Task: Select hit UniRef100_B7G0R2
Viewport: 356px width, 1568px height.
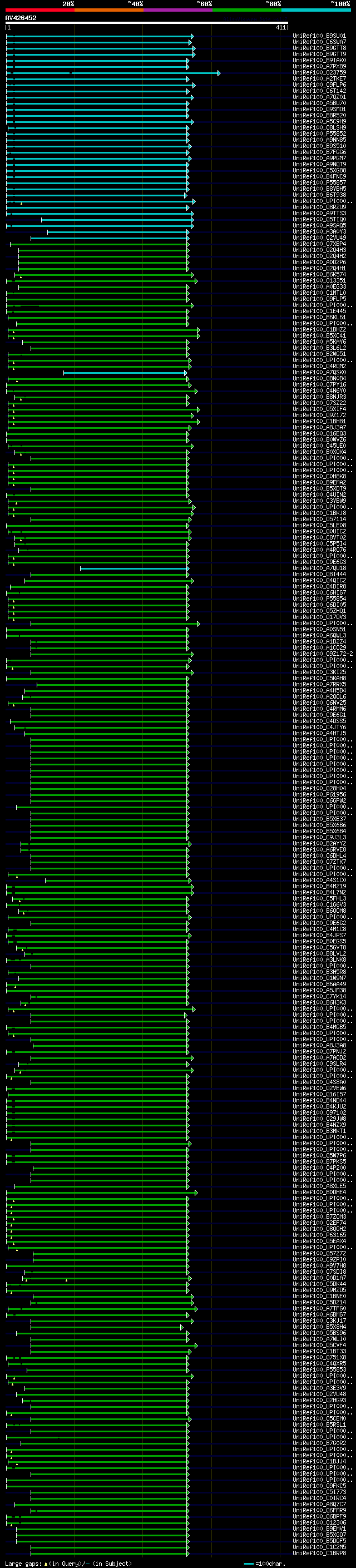Action: coord(319,1443)
